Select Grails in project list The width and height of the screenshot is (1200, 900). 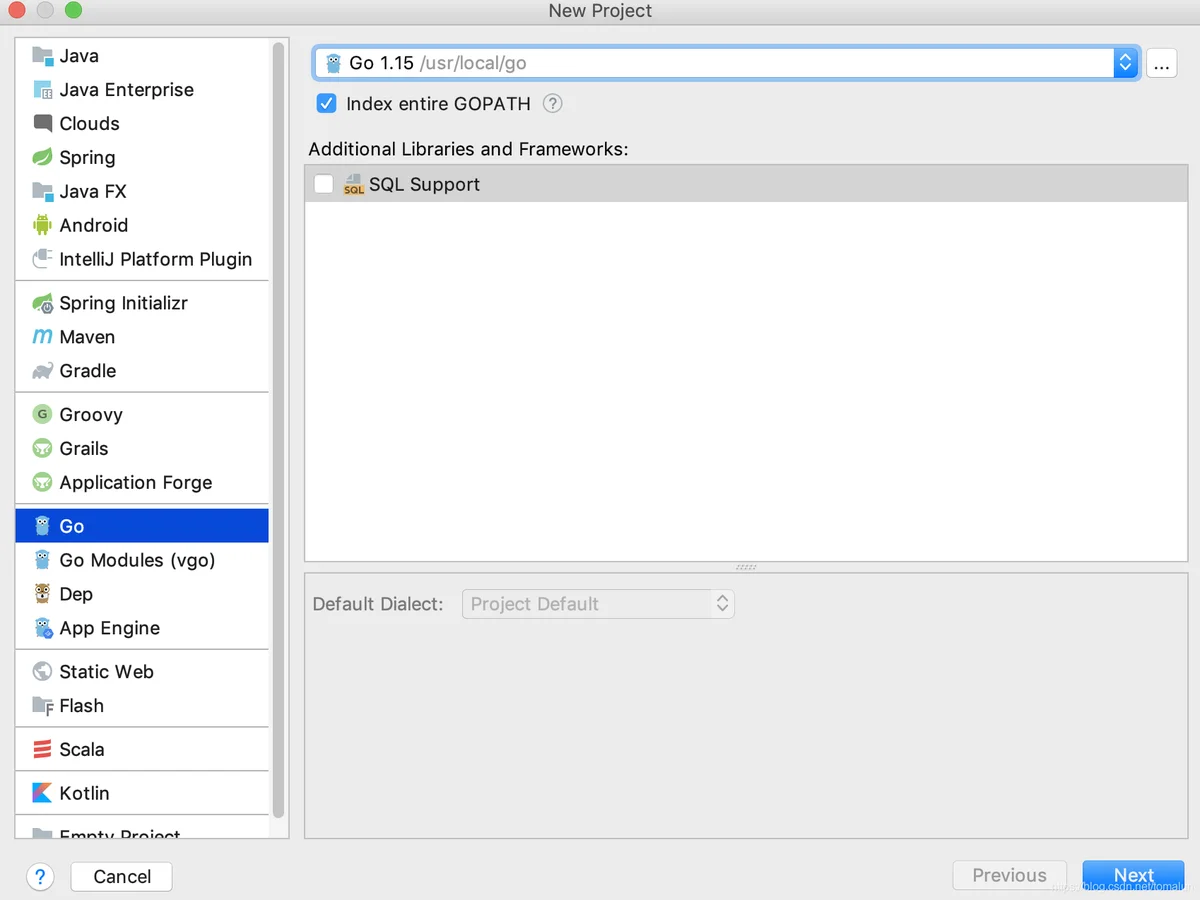[142, 448]
